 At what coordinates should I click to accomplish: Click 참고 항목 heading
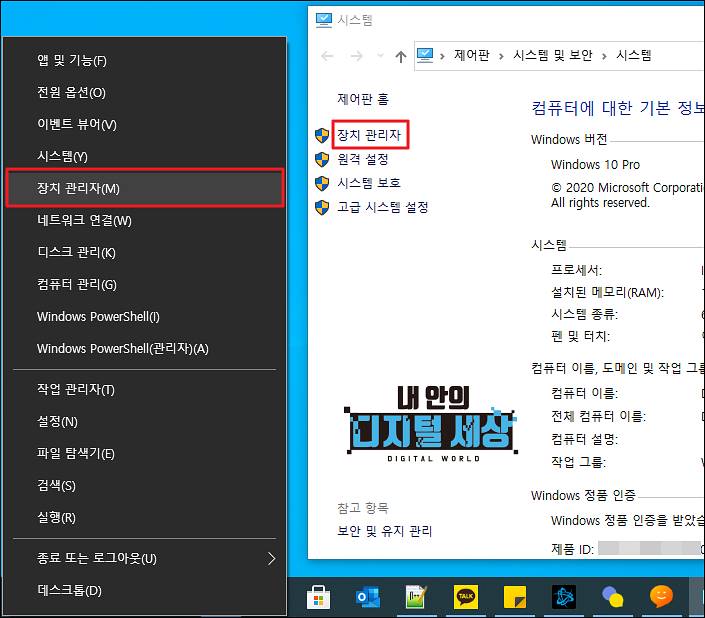pyautogui.click(x=363, y=508)
